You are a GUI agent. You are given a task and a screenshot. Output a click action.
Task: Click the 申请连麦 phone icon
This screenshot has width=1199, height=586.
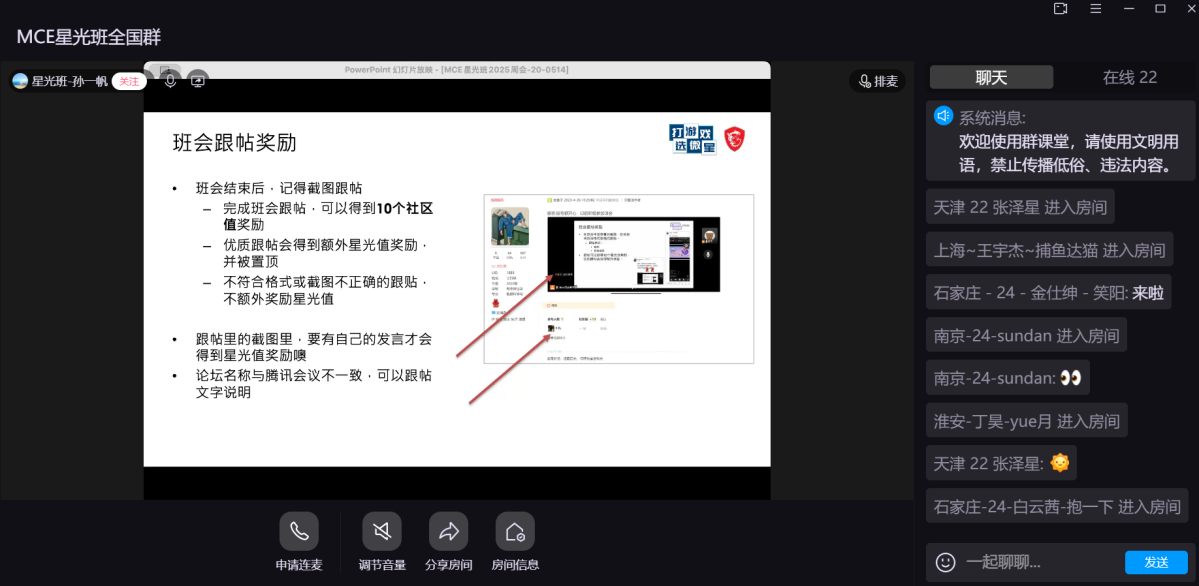pos(299,531)
